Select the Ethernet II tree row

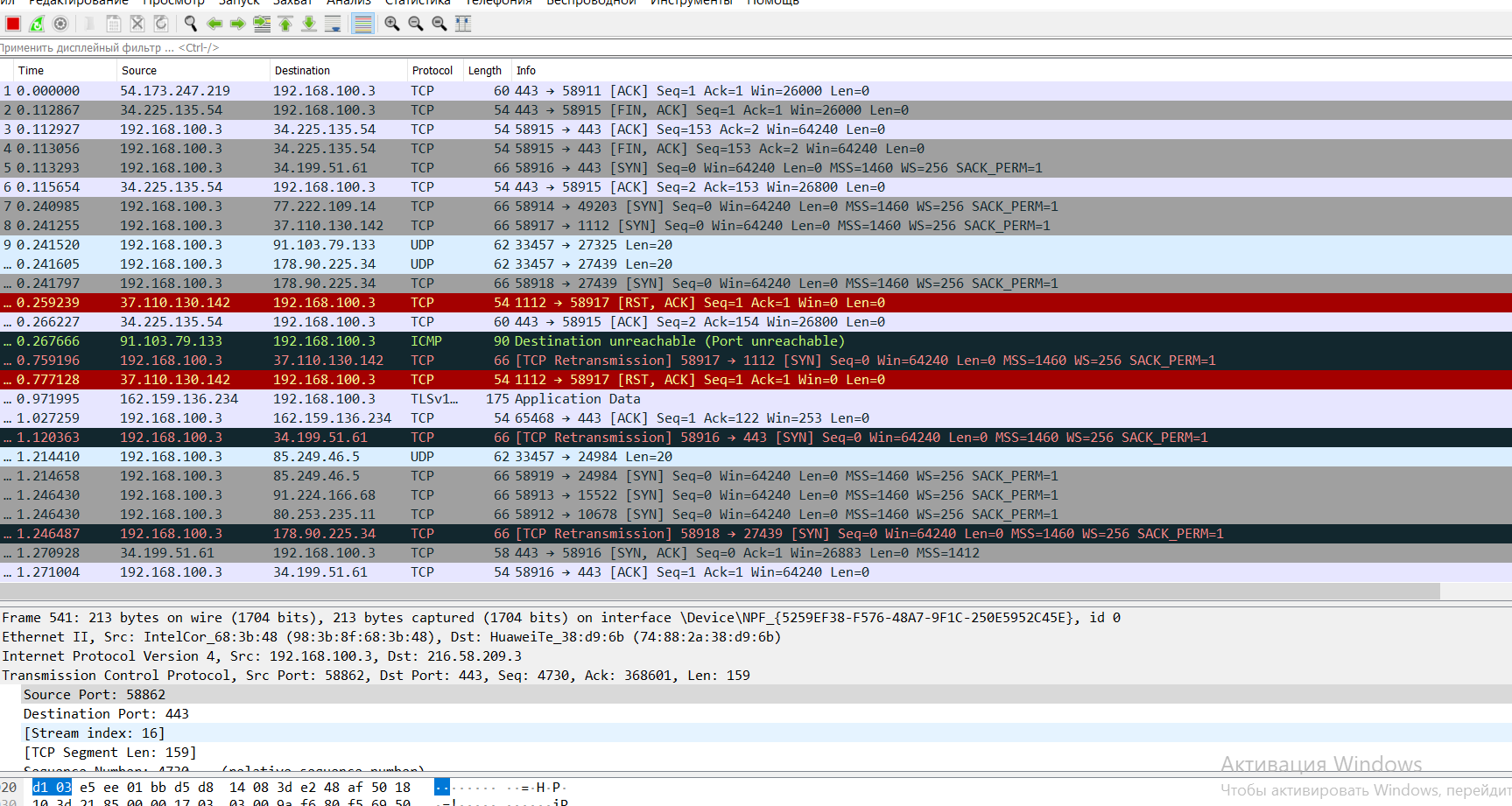point(391,637)
